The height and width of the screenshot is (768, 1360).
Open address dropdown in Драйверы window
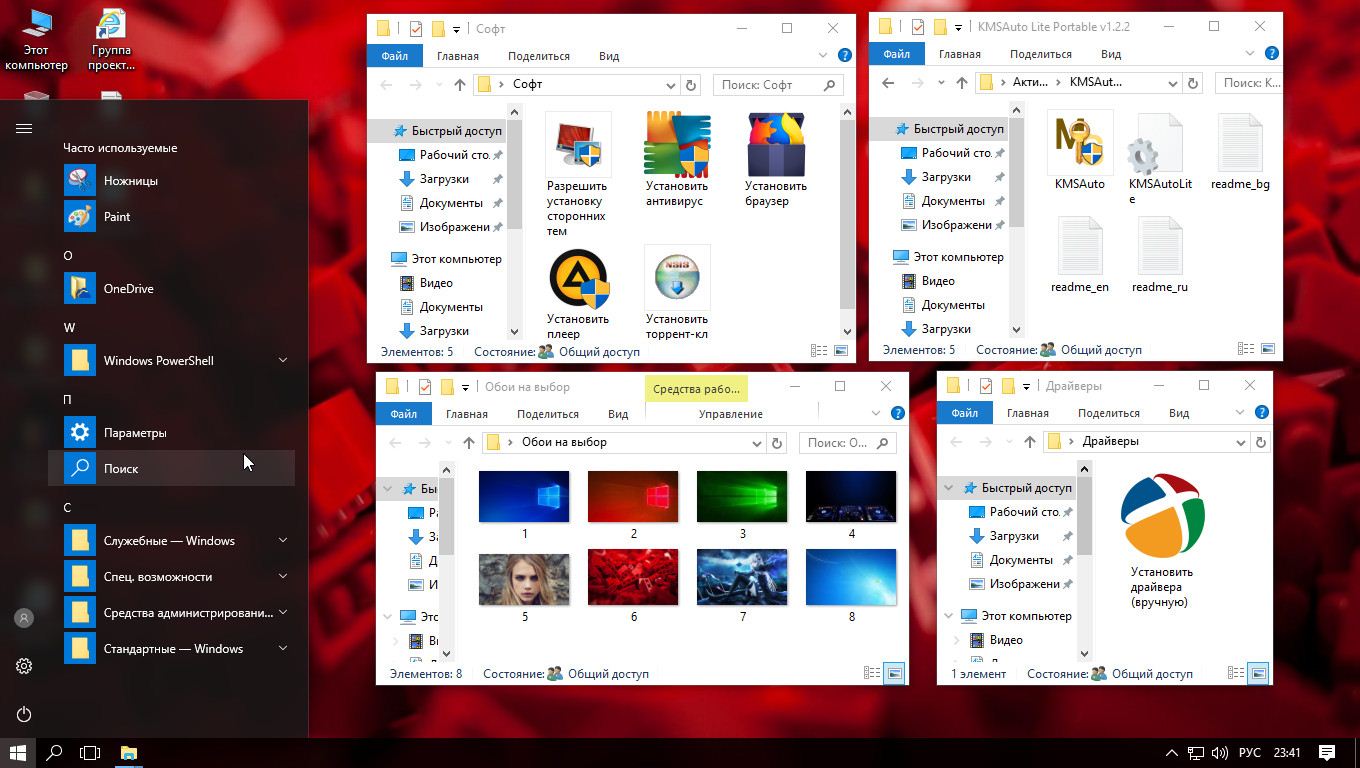point(1240,441)
